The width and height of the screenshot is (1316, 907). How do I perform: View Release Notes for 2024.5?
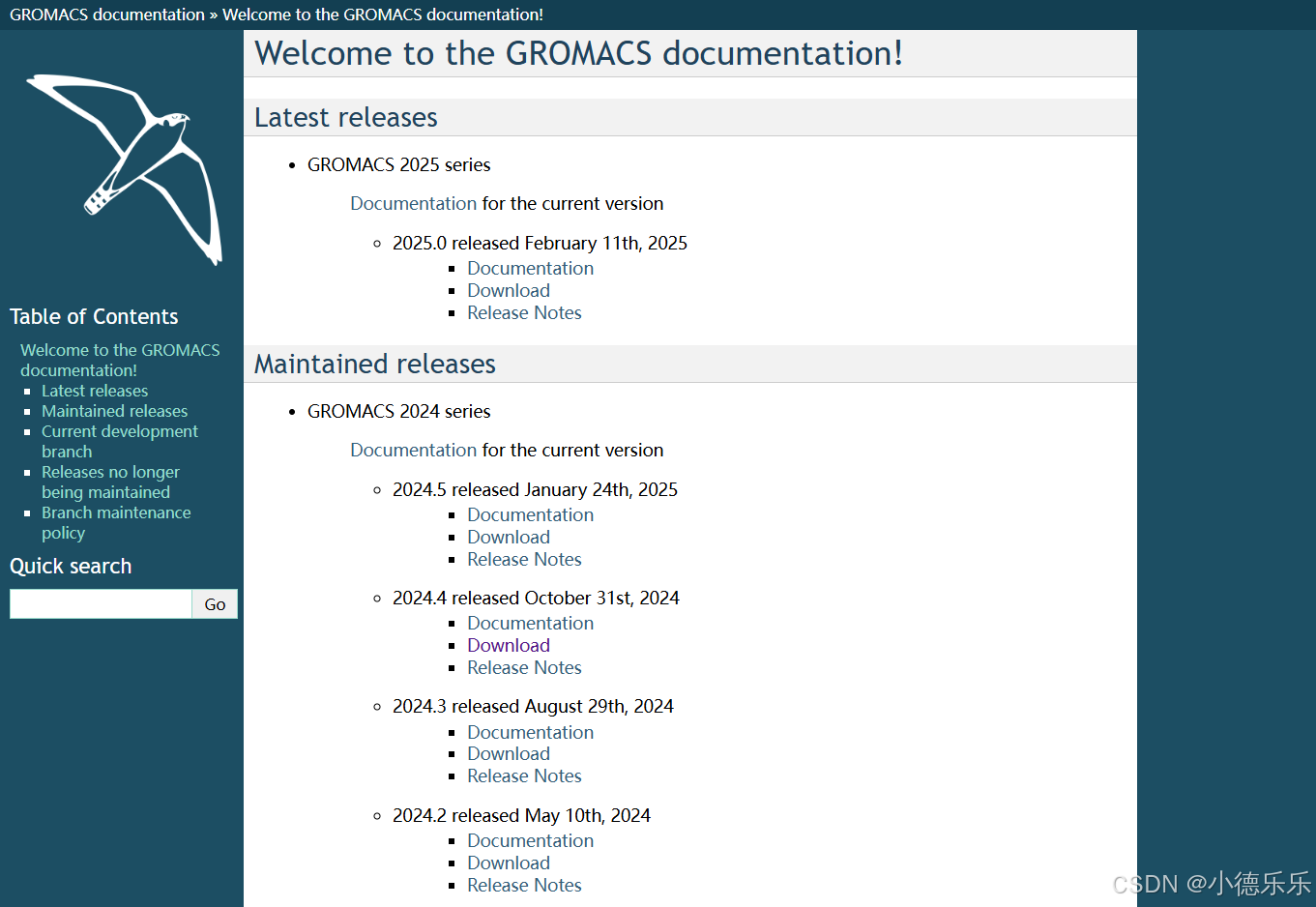click(524, 559)
